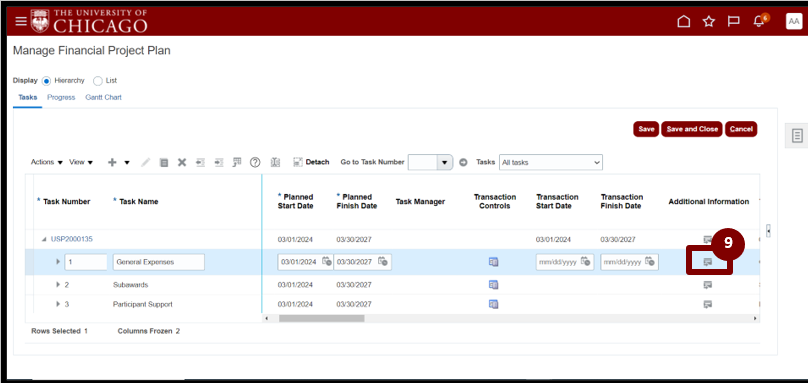The image size is (808, 383).
Task: Switch to the Tasks tab
Action: pos(28,97)
